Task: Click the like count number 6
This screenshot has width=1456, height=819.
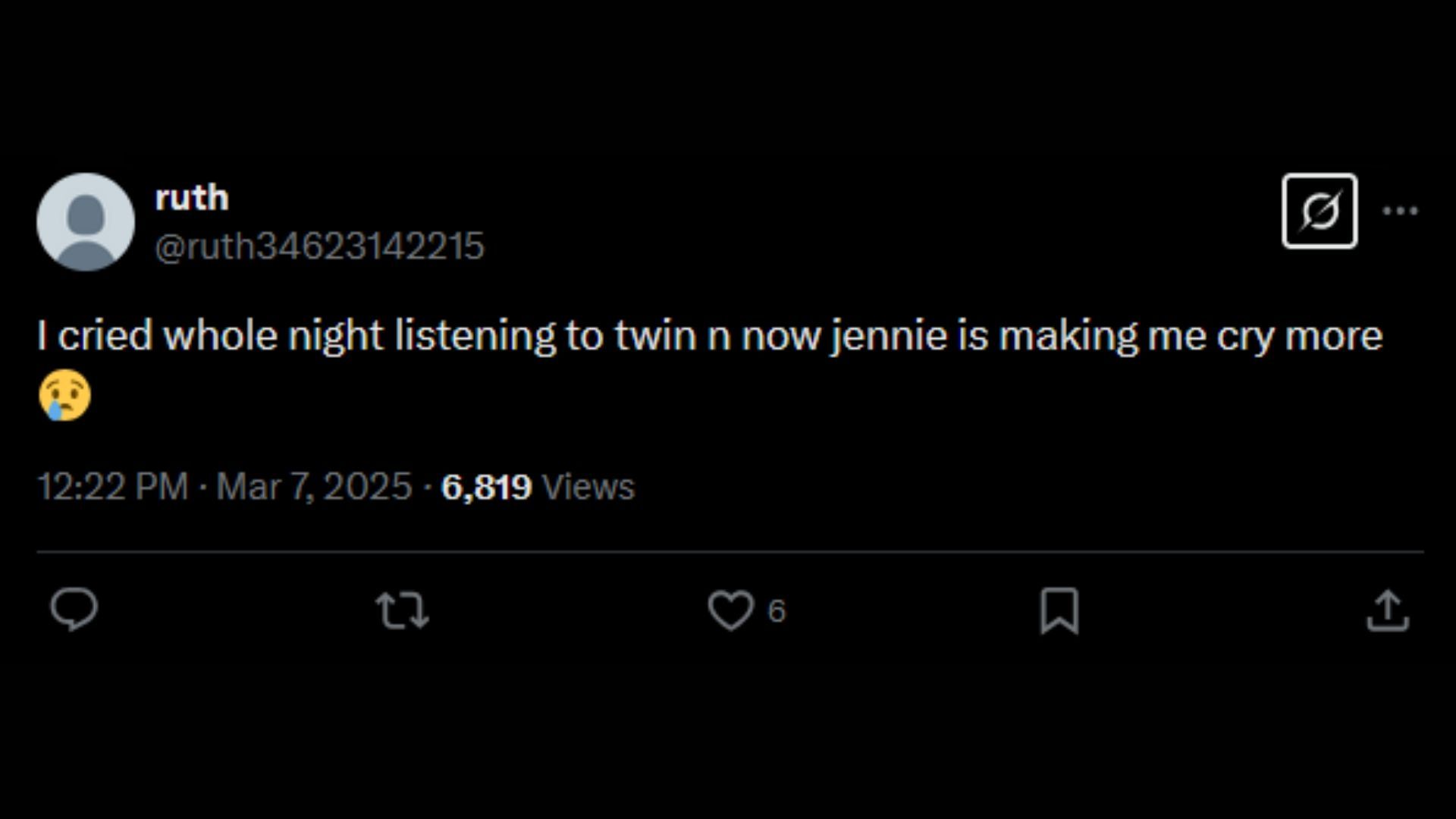Action: [777, 611]
